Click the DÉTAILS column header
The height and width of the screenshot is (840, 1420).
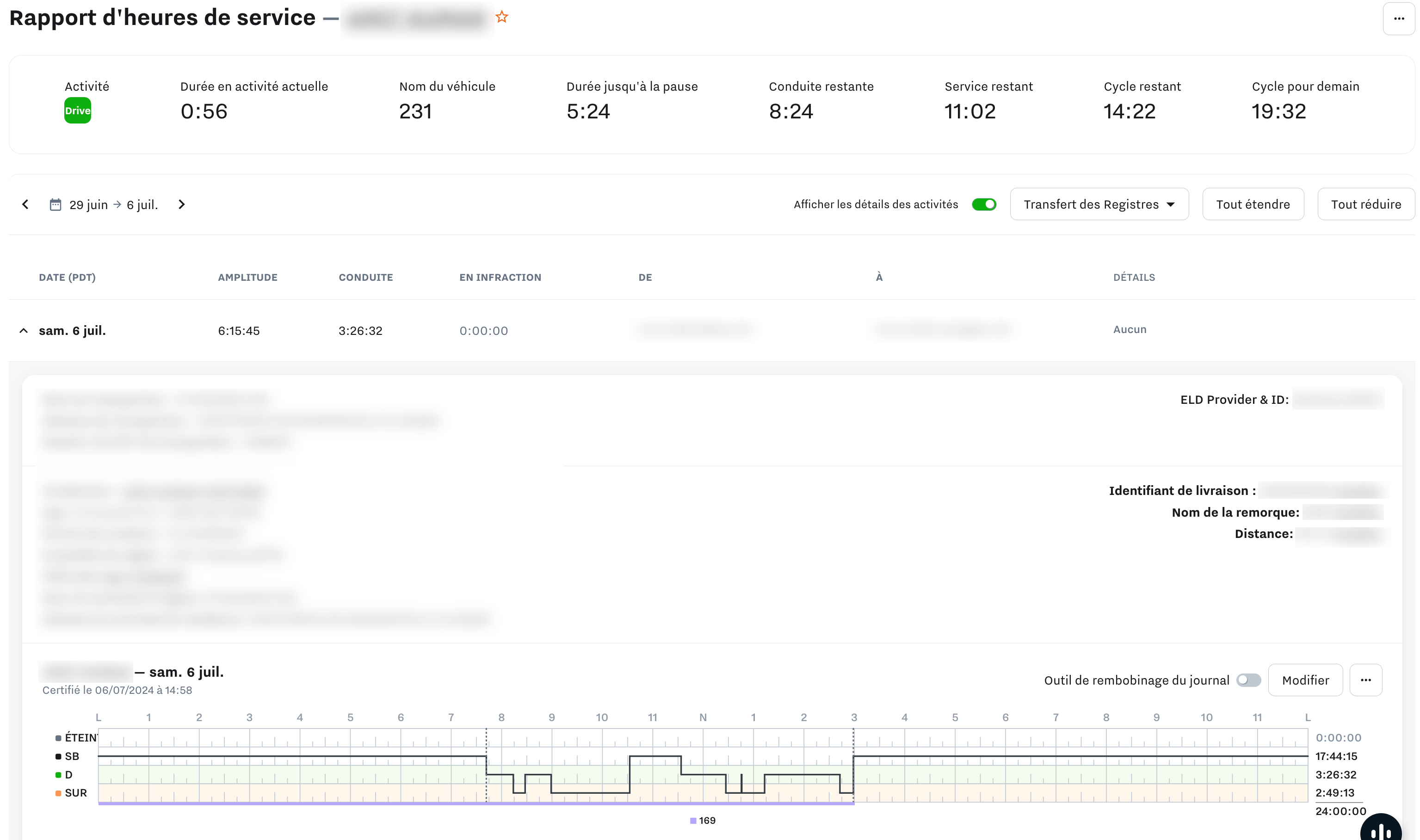click(x=1134, y=278)
